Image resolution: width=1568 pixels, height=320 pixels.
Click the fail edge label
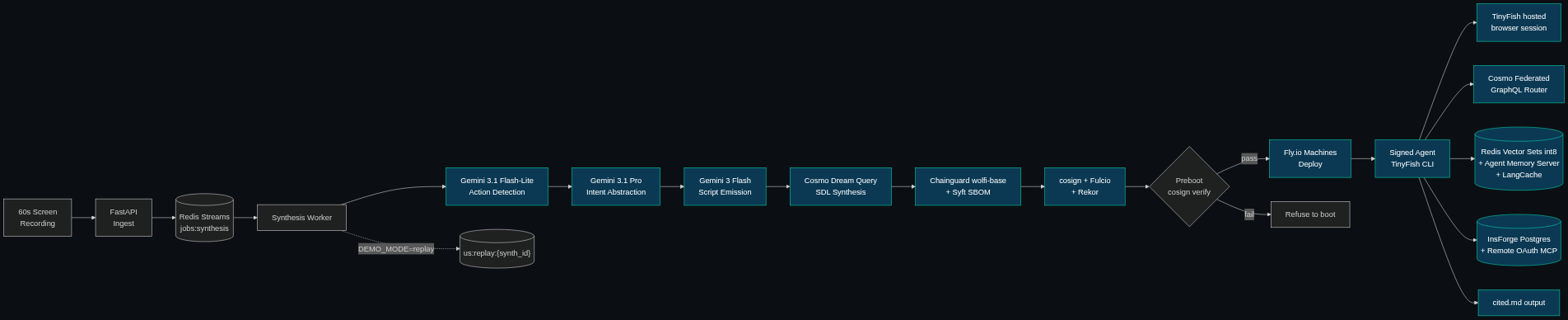[1249, 214]
